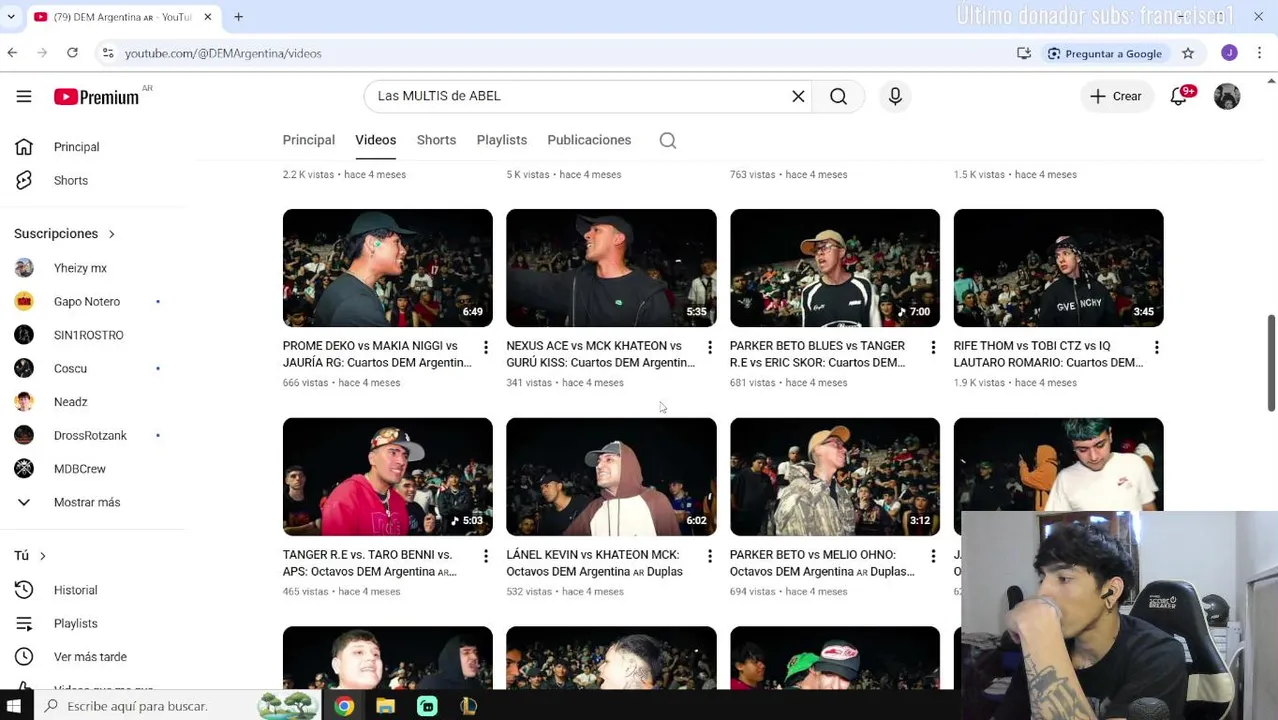Select the Videos channel tab
This screenshot has width=1278, height=720.
pyautogui.click(x=375, y=140)
